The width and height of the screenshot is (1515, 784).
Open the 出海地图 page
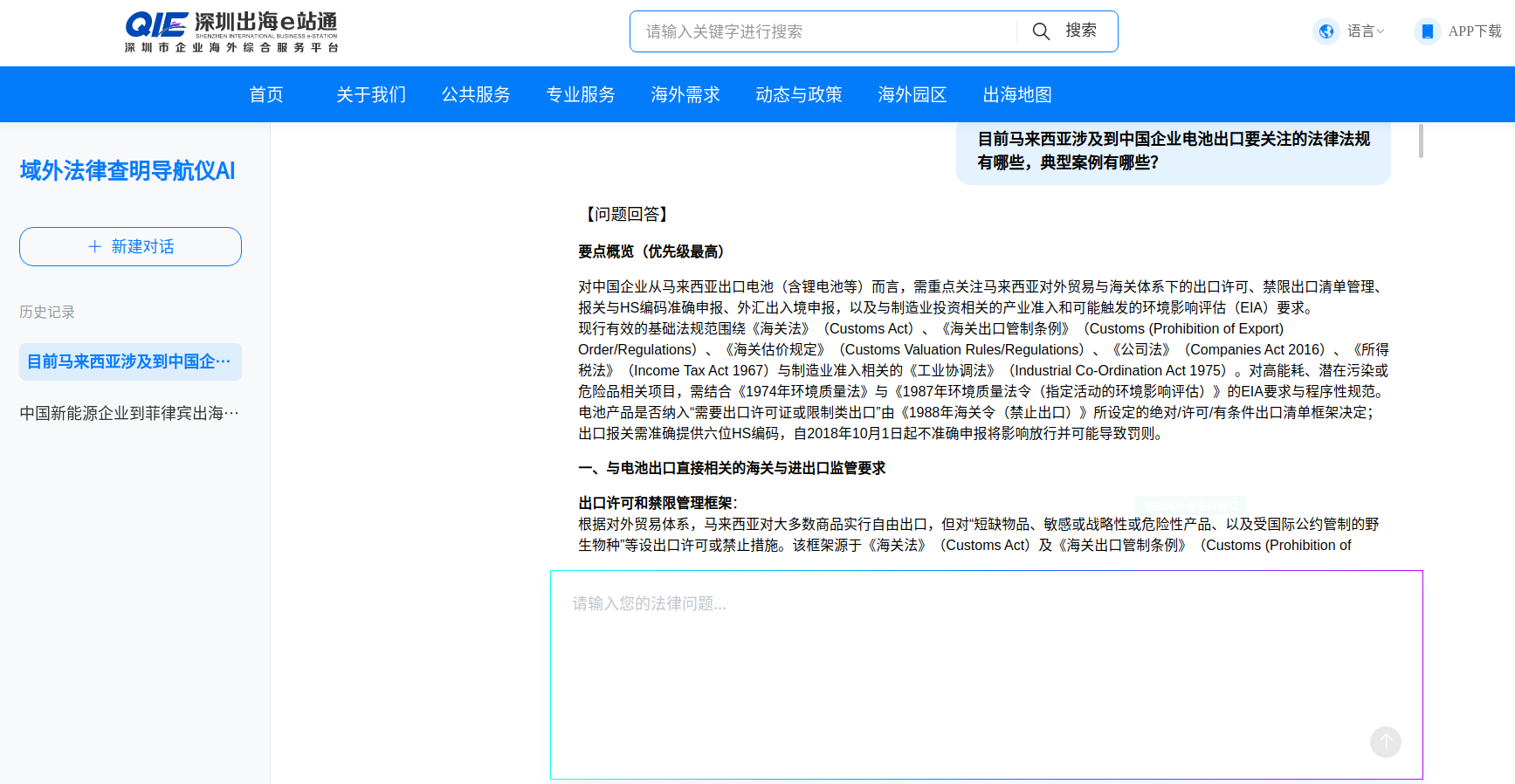click(x=1017, y=94)
